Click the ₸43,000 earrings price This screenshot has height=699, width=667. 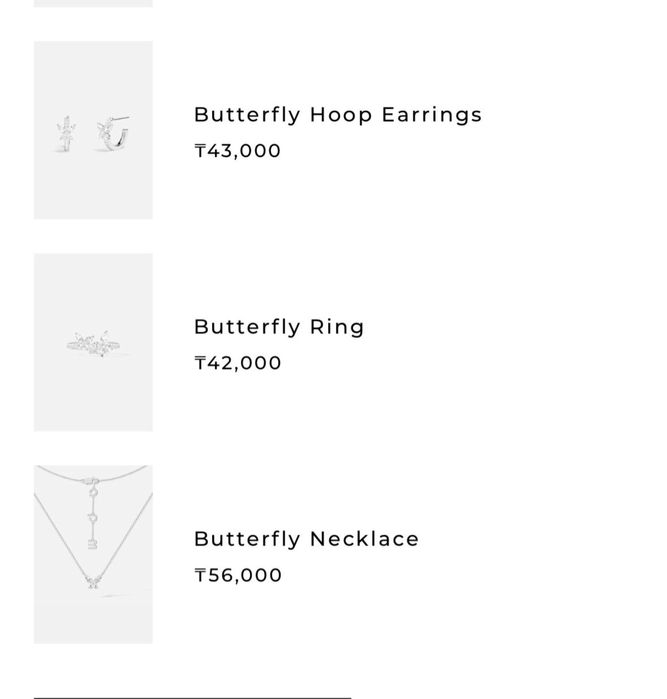[x=238, y=151]
